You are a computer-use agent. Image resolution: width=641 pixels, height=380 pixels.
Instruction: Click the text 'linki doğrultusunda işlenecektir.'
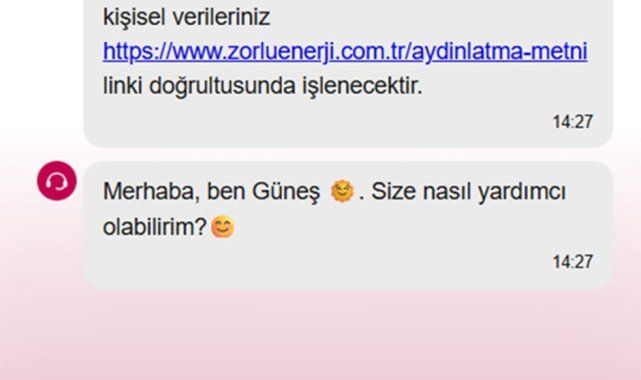click(262, 86)
